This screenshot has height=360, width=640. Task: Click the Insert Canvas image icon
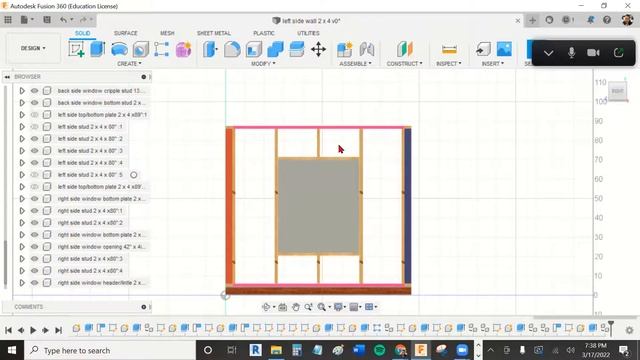pyautogui.click(x=504, y=49)
